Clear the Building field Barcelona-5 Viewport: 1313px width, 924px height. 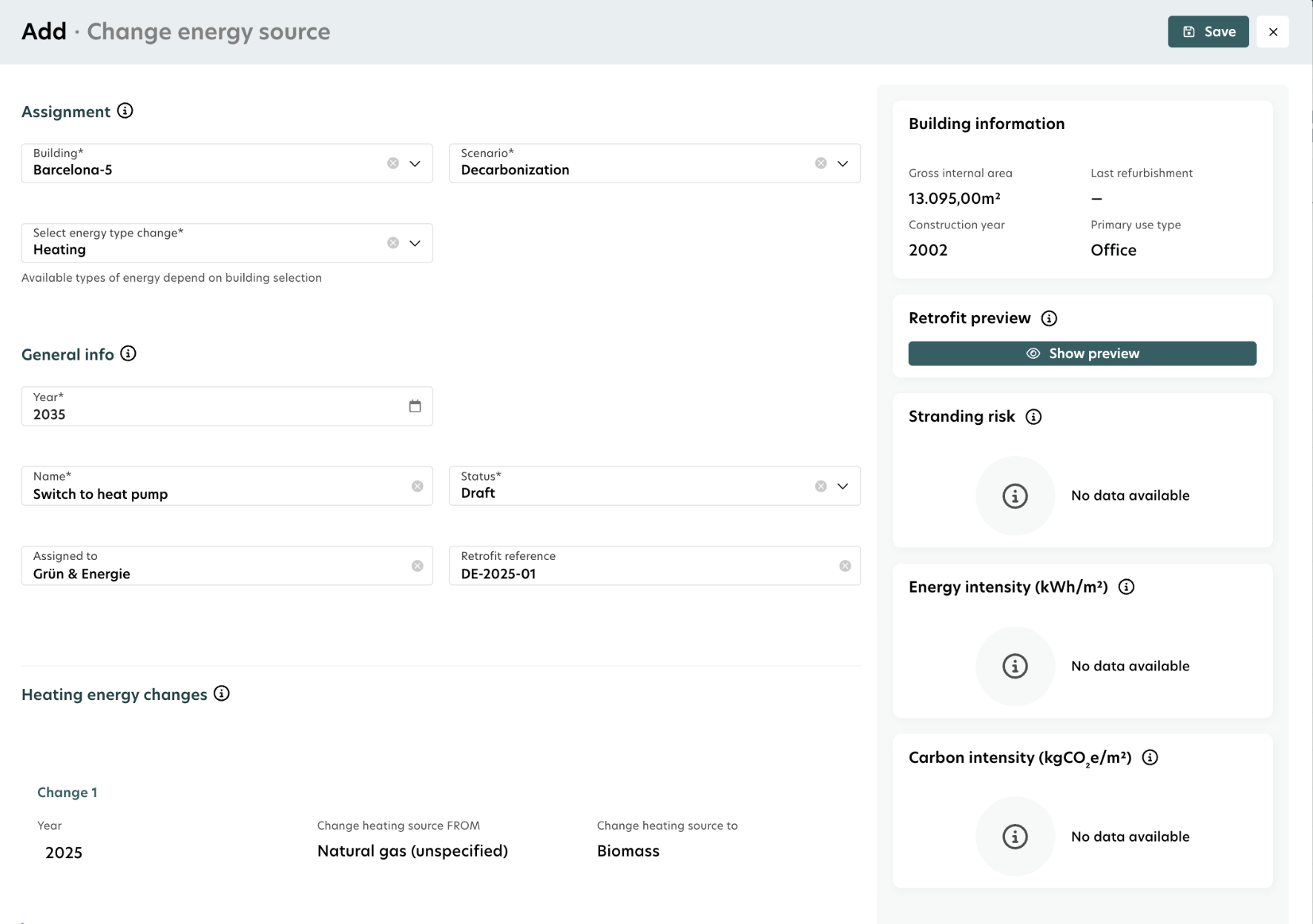pyautogui.click(x=393, y=163)
